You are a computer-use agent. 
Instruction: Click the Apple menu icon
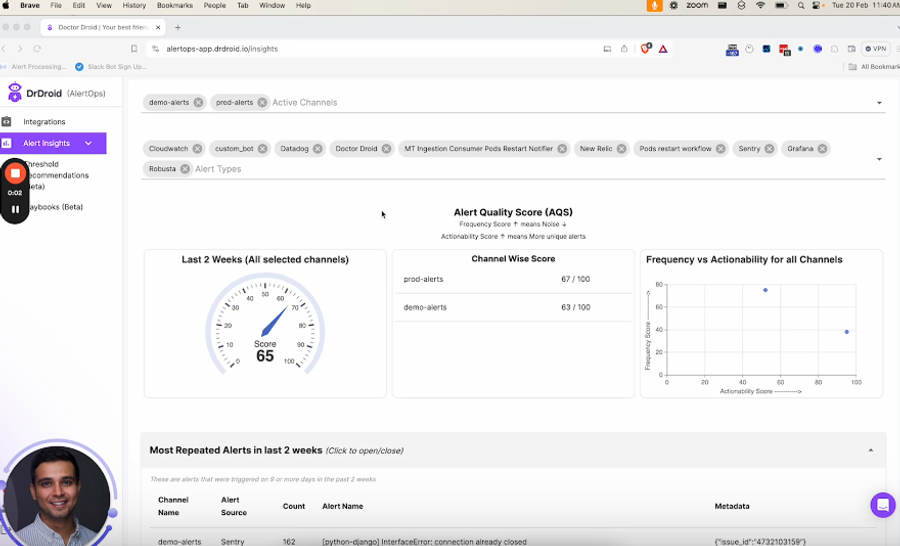(6, 5)
